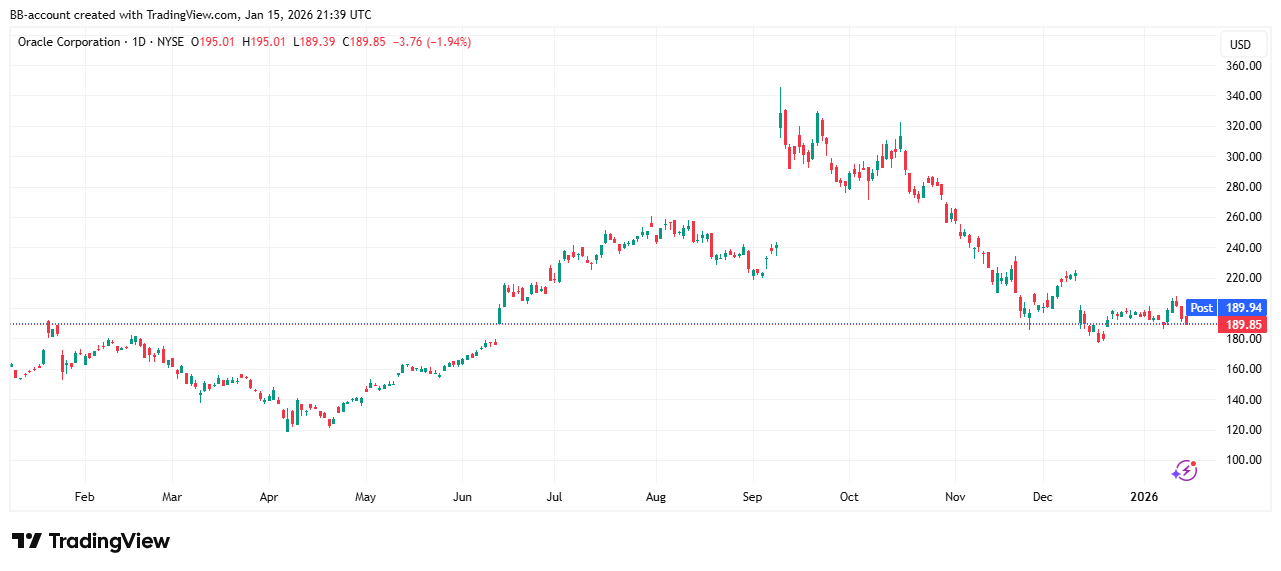Image resolution: width=1281 pixels, height=571 pixels.
Task: Click the 360.00 price axis label
Action: click(1243, 66)
